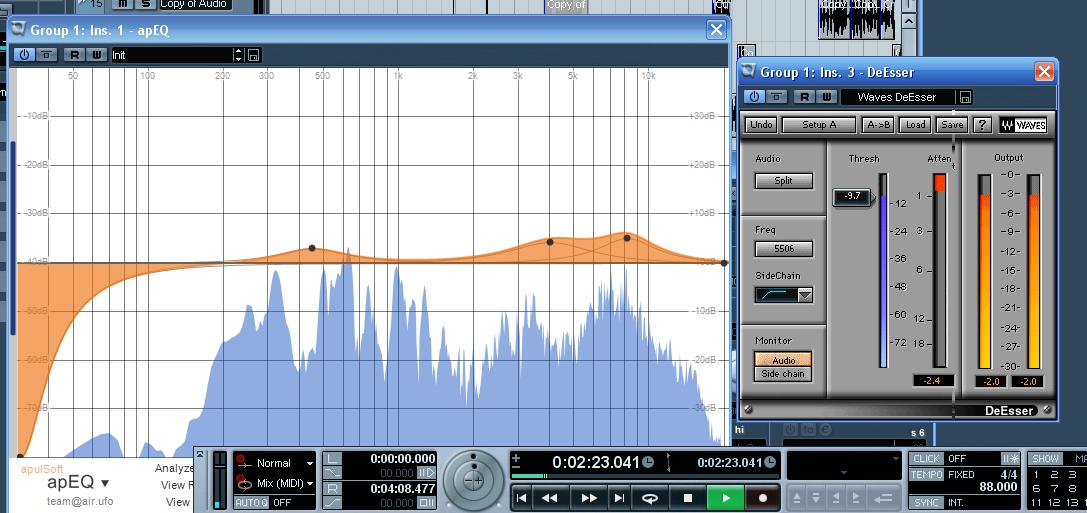Open DeEsser preset manage icon
1087x513 pixels.
[965, 97]
